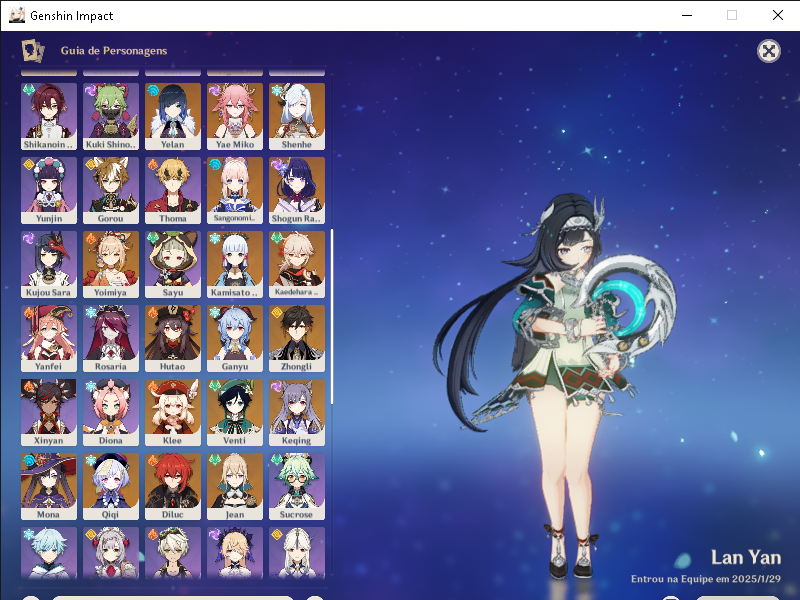
Task: Select the Rosaria character card
Action: (x=111, y=338)
